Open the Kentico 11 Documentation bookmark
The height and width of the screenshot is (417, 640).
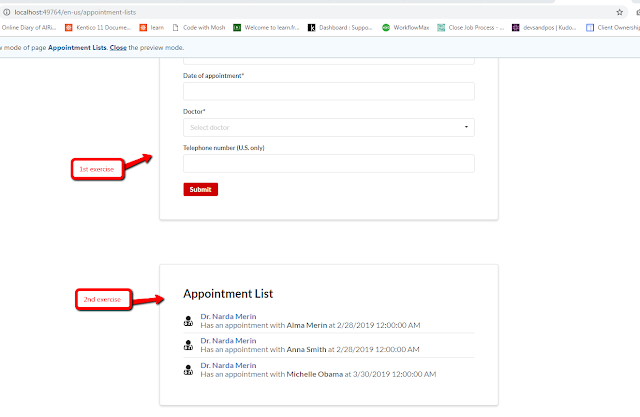coord(98,27)
